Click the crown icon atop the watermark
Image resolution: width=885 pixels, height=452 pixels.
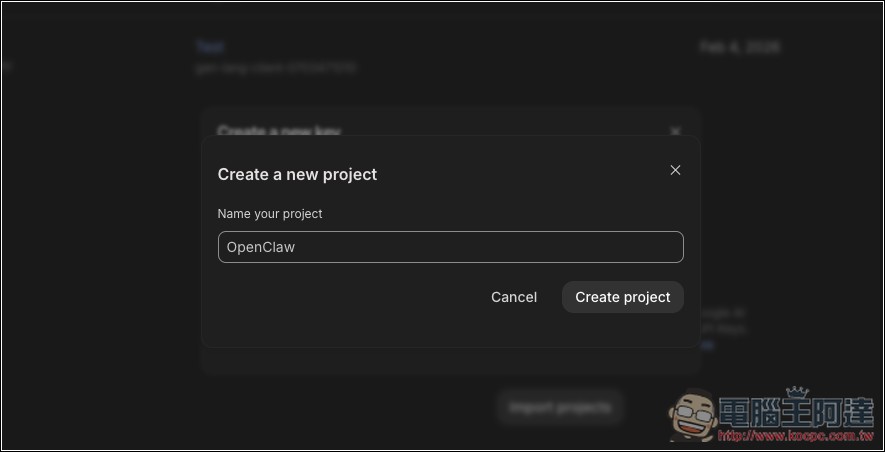coord(796,392)
